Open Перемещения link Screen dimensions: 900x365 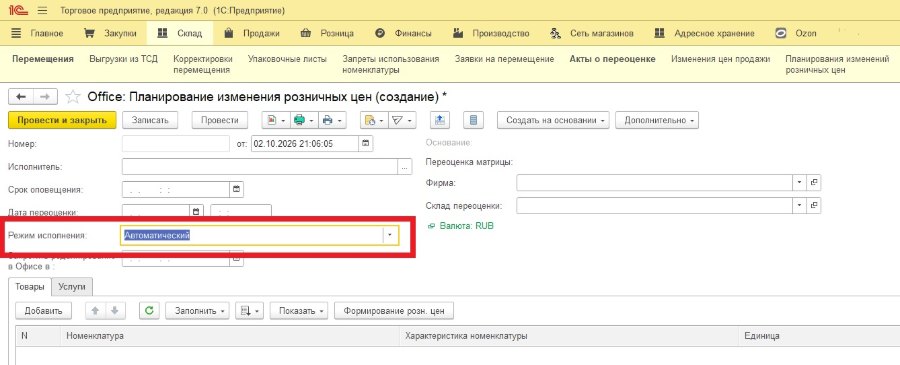tap(43, 59)
